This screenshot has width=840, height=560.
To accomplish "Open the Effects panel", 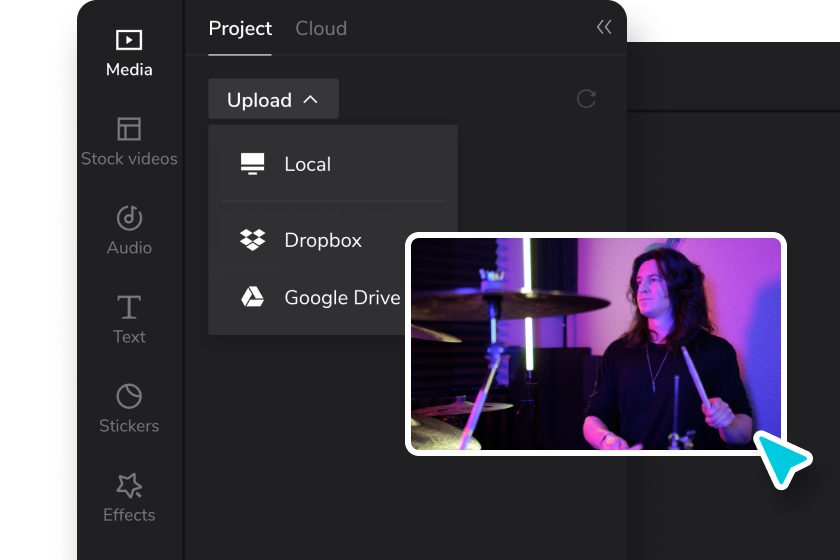I will click(129, 497).
